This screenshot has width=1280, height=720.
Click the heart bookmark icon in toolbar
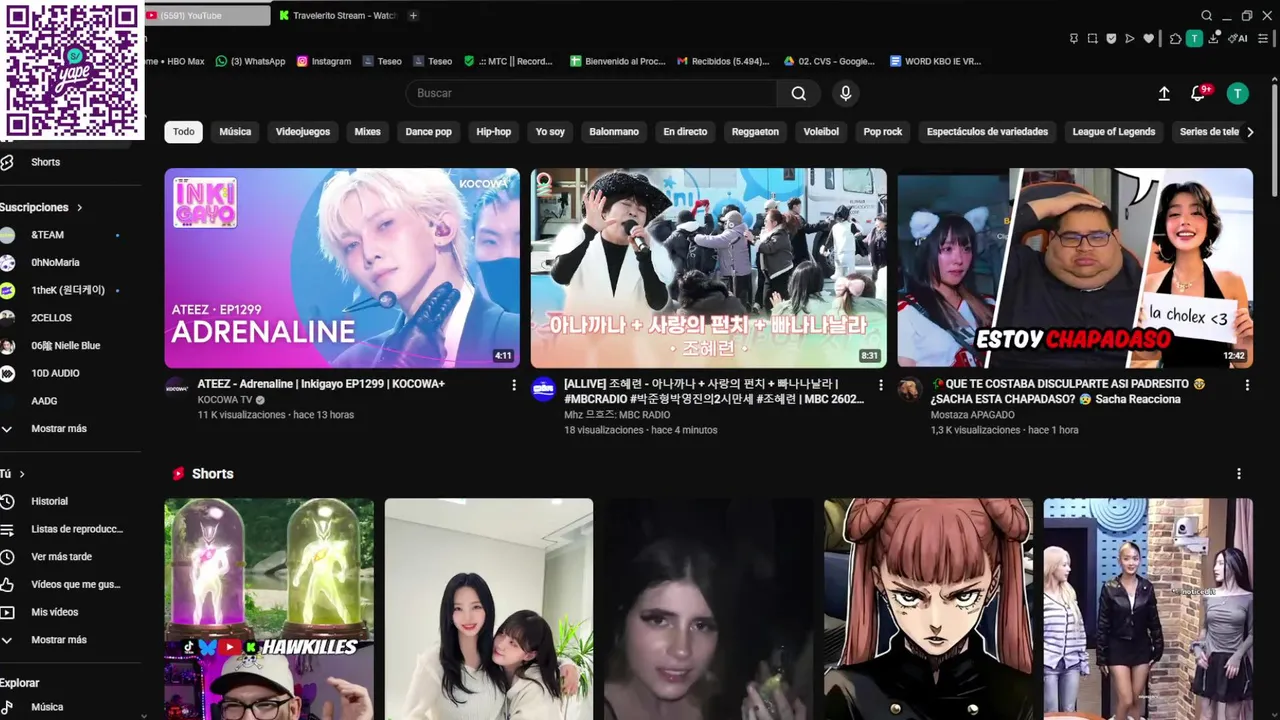coord(1149,39)
